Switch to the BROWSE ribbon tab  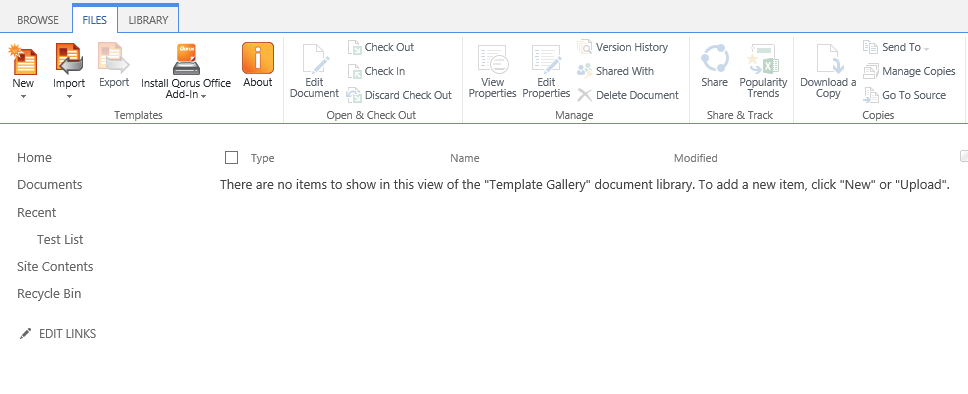[x=38, y=20]
